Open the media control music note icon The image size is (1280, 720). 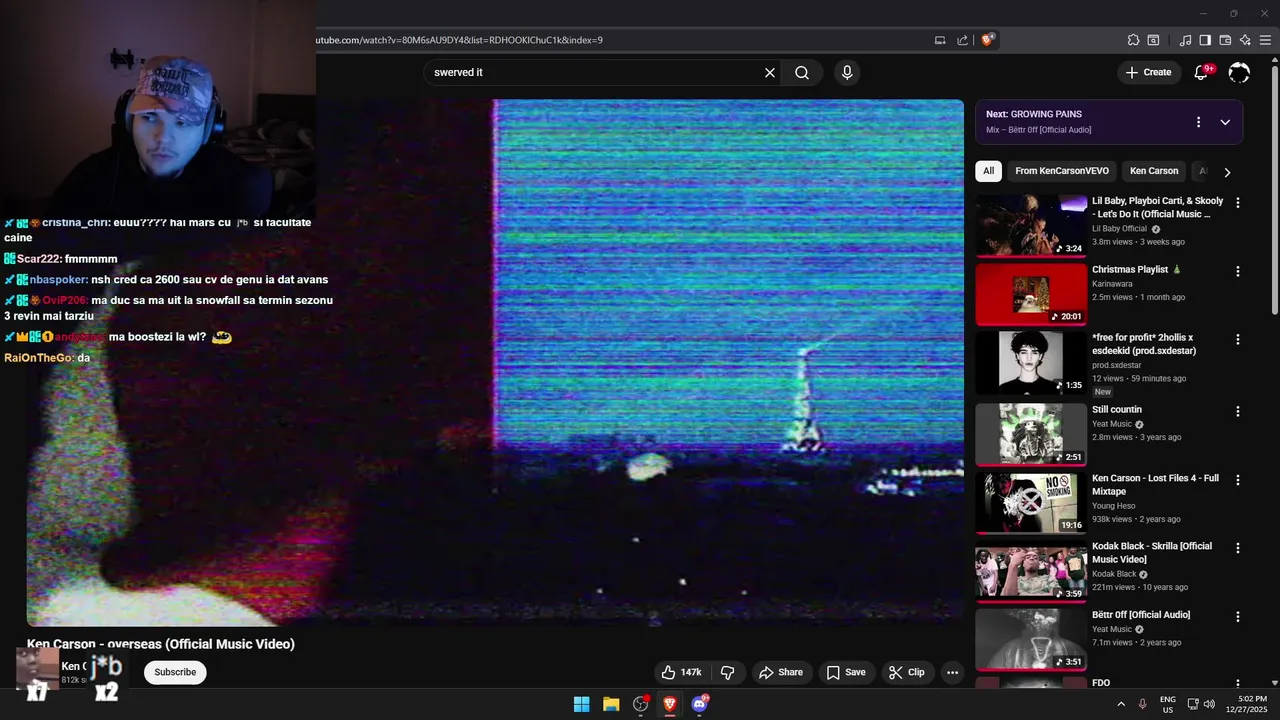[1186, 40]
